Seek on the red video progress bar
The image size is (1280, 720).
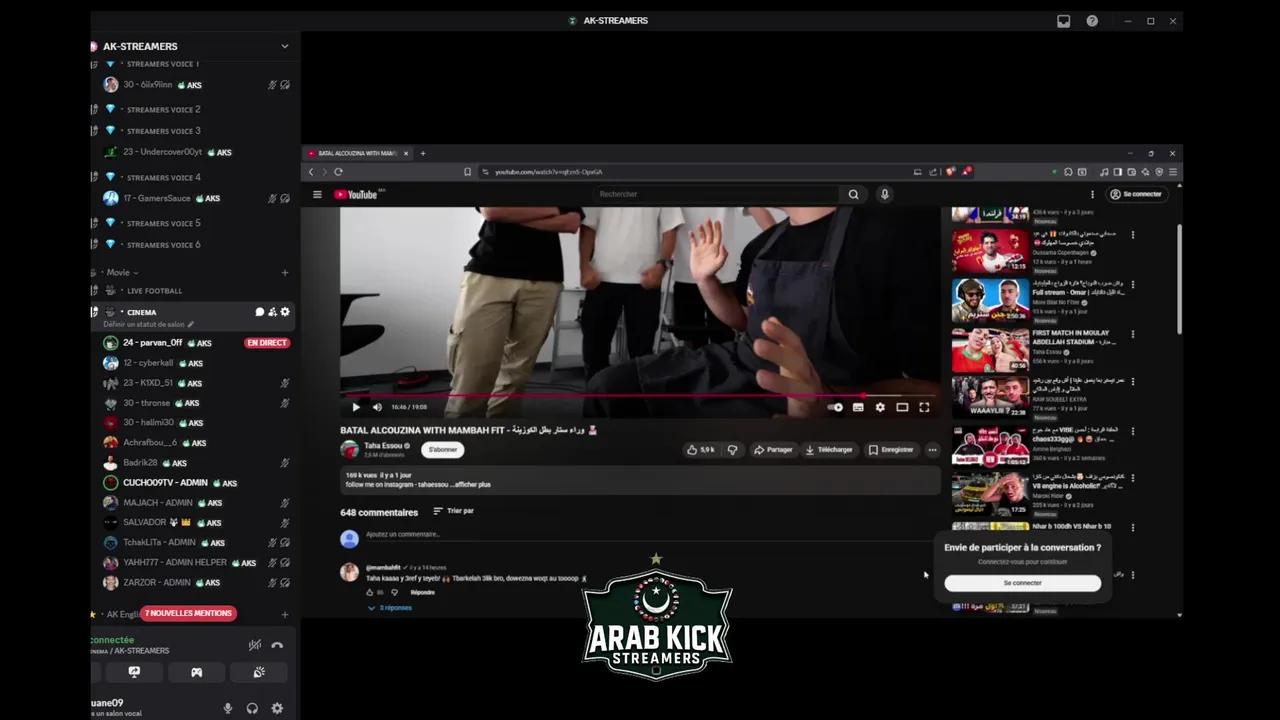click(x=640, y=396)
